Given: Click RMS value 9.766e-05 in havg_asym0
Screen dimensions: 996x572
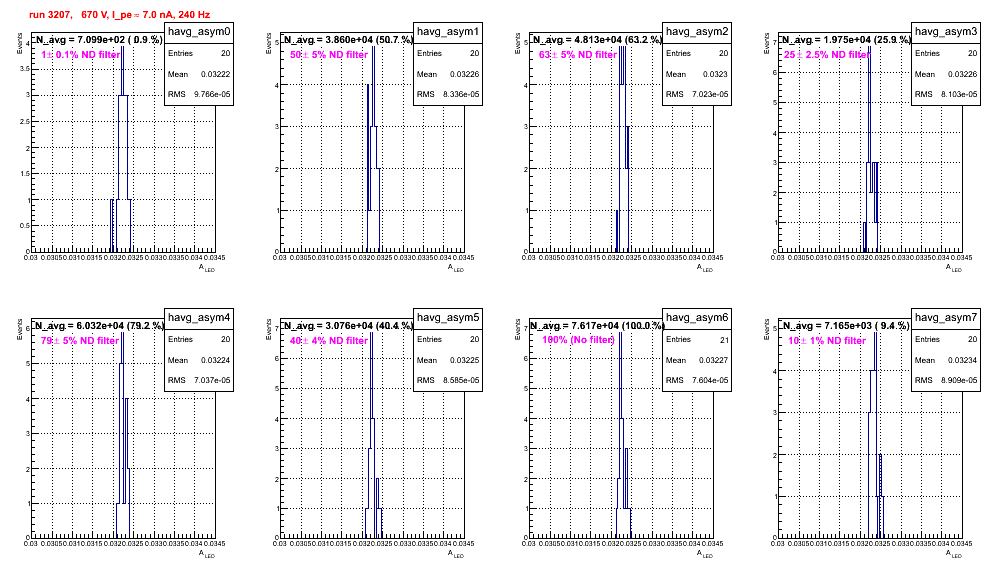Looking at the screenshot, I should point(212,95).
